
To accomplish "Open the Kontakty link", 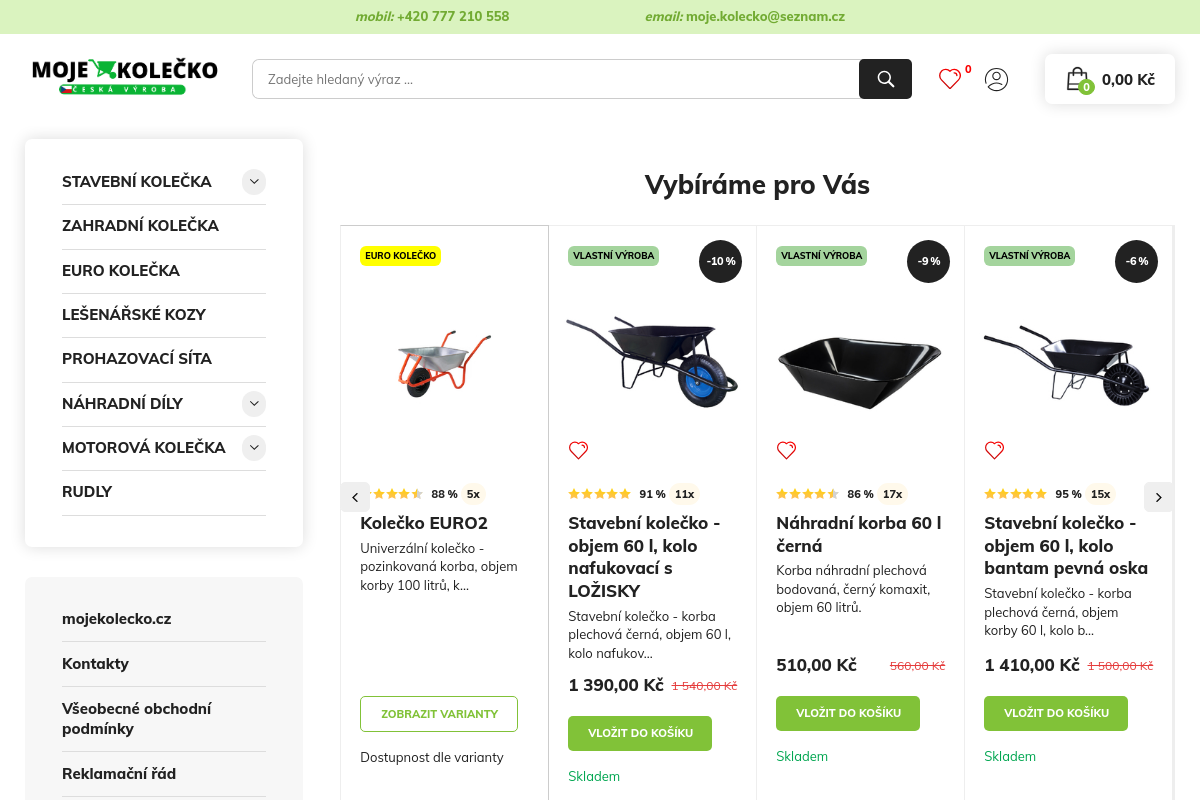I will [x=95, y=664].
